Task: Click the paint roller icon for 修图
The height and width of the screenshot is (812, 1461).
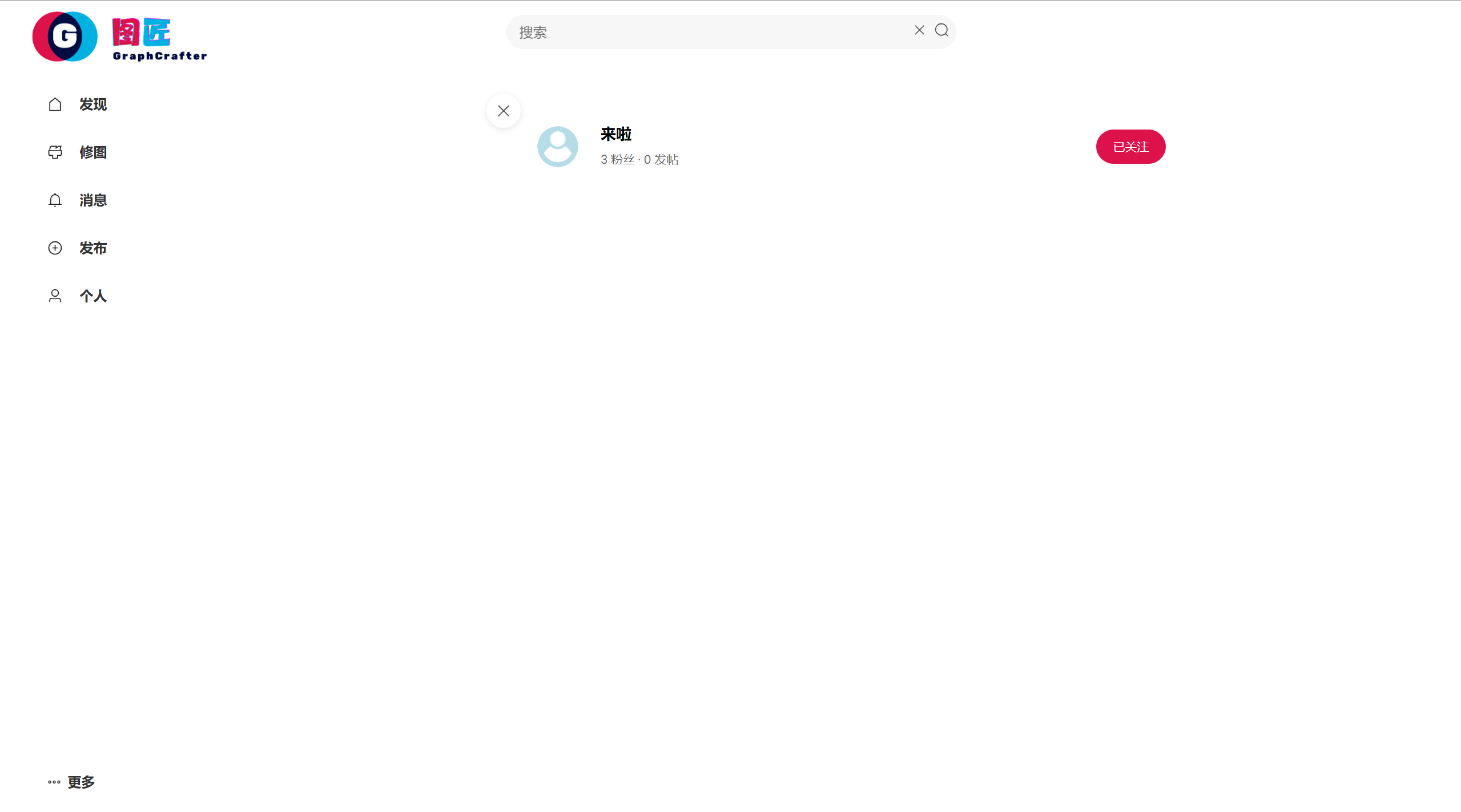Action: [55, 152]
